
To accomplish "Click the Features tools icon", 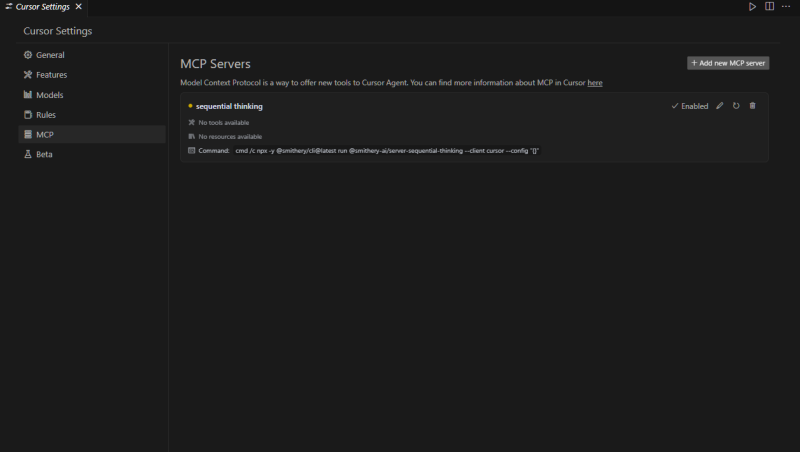I will (x=28, y=74).
